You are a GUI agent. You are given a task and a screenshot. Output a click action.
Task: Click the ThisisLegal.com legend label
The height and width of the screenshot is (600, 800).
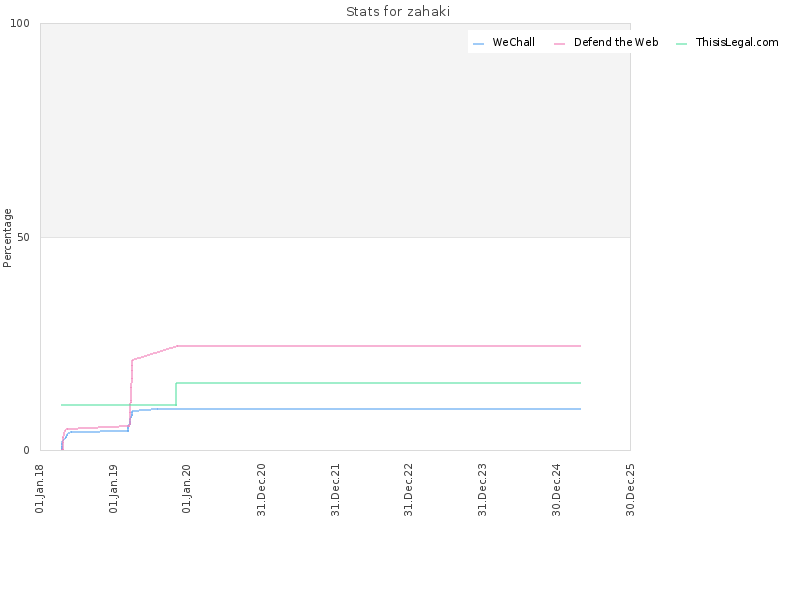pos(737,42)
